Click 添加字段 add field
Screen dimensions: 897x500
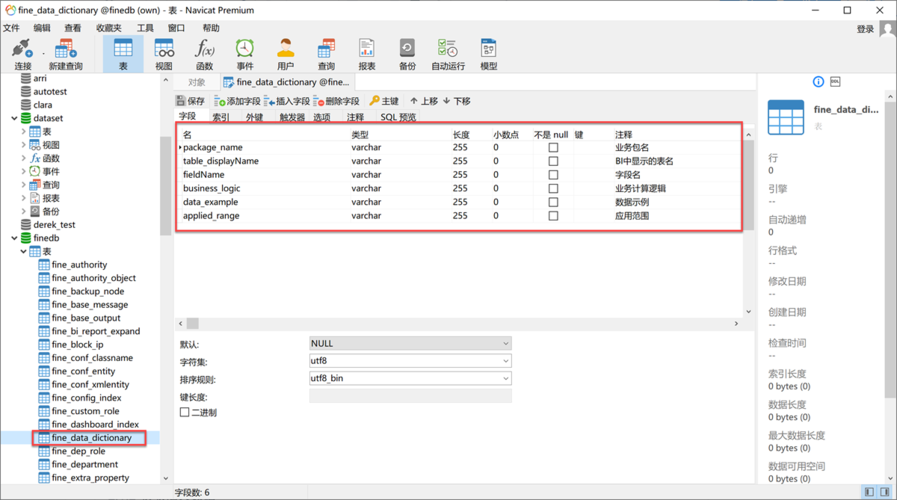(x=237, y=101)
